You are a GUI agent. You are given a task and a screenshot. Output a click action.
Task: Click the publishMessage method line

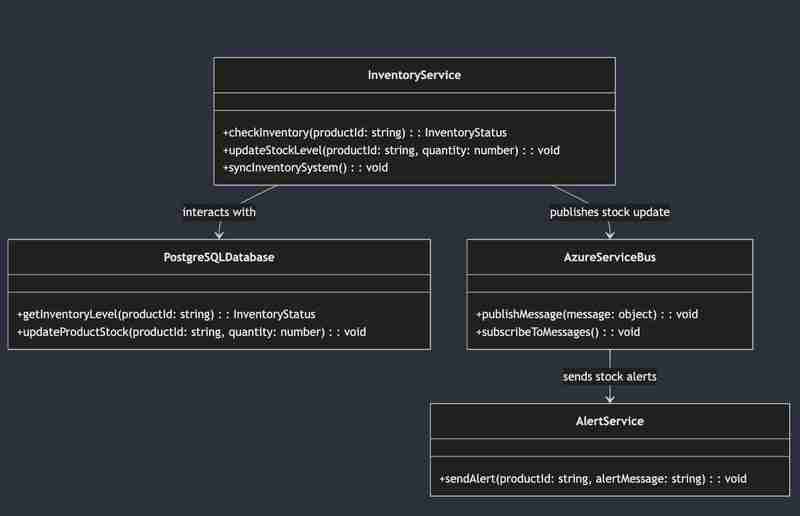pyautogui.click(x=587, y=314)
